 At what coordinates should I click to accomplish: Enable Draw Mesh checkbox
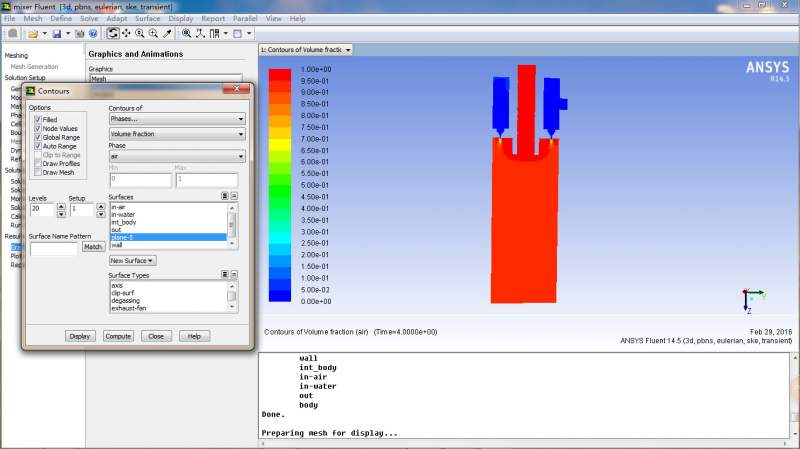coord(38,172)
